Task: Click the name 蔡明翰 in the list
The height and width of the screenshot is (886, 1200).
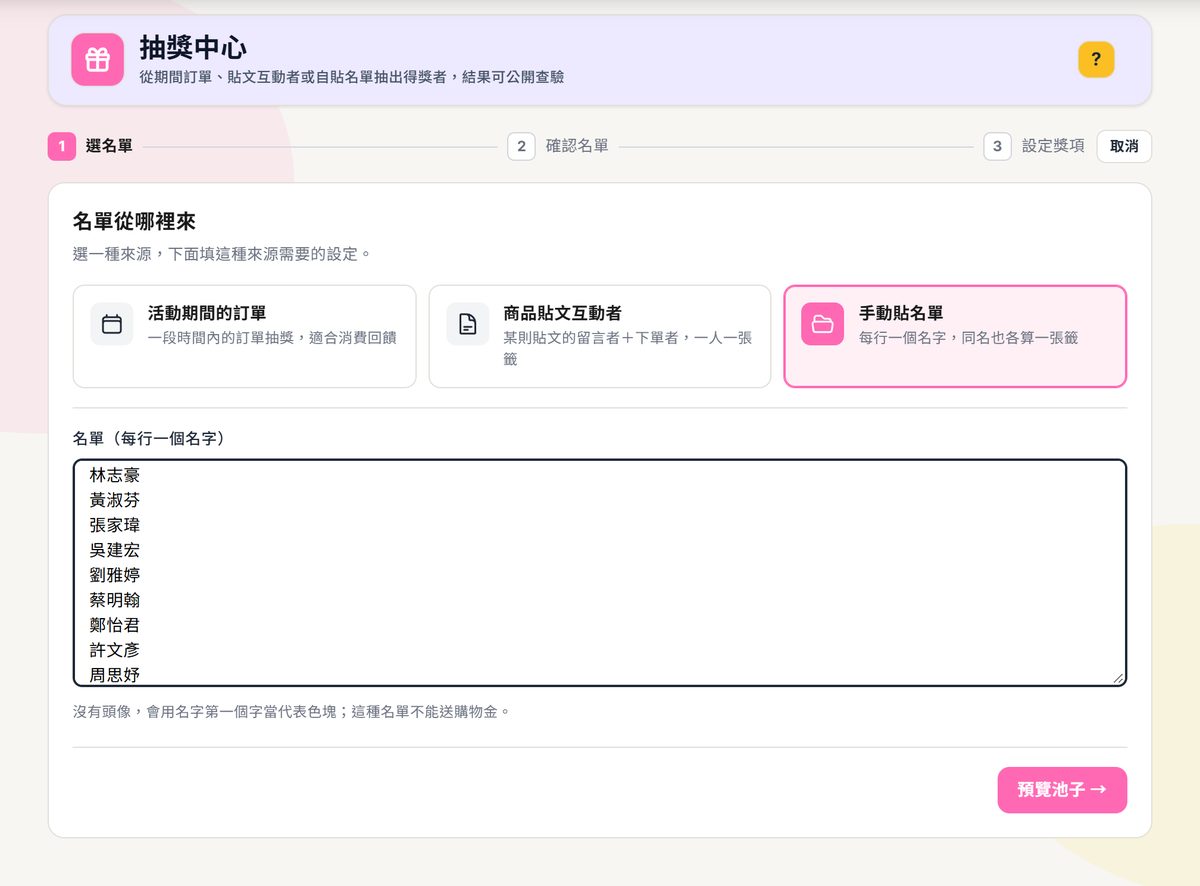Action: [115, 600]
